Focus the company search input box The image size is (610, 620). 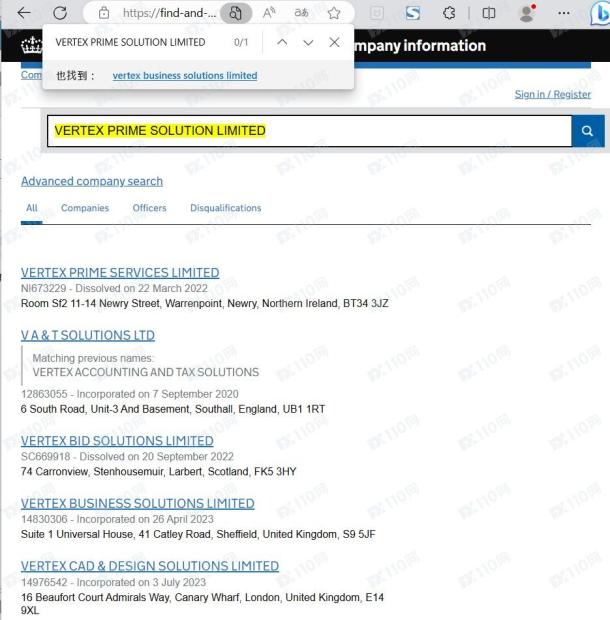(310, 131)
